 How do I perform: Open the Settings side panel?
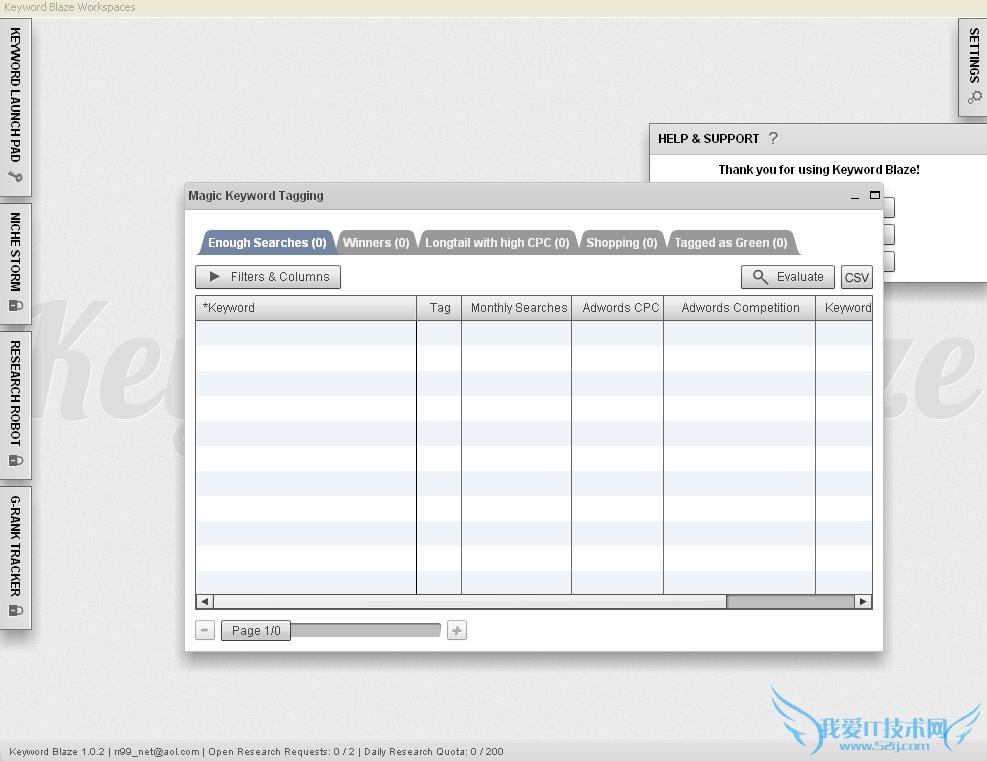(973, 67)
